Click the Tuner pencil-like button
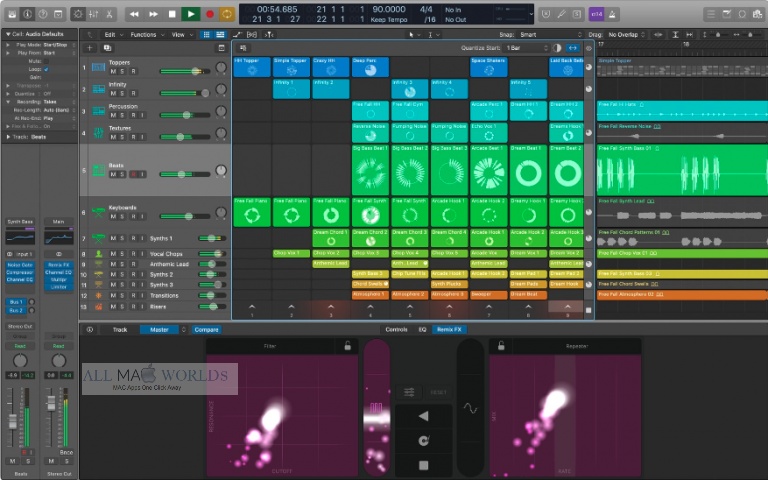 [561, 14]
